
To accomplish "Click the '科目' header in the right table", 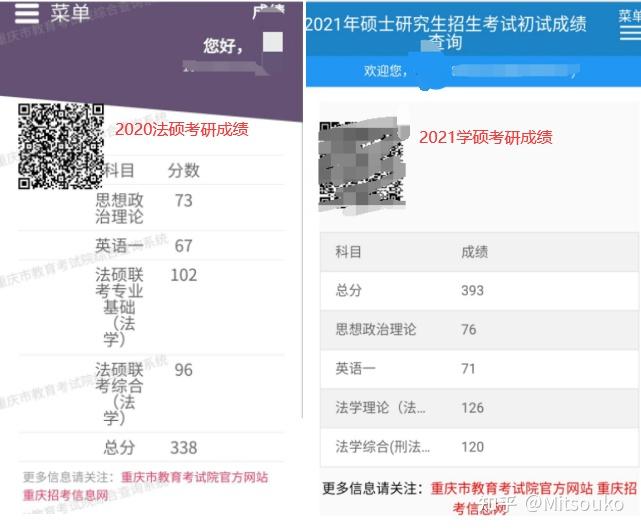I will pyautogui.click(x=348, y=252).
